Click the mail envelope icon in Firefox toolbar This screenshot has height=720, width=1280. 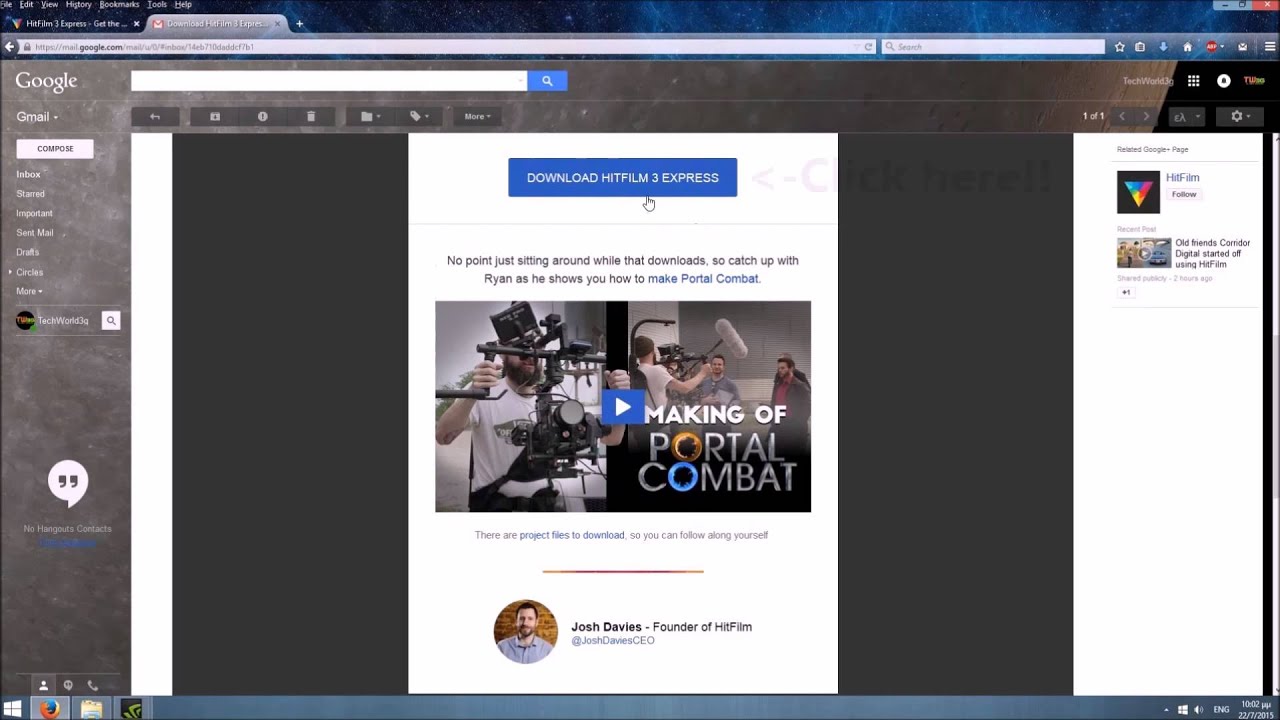(1242, 47)
